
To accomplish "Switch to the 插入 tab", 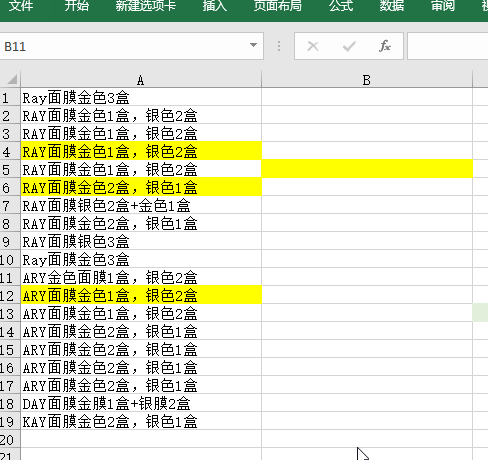I will [215, 6].
